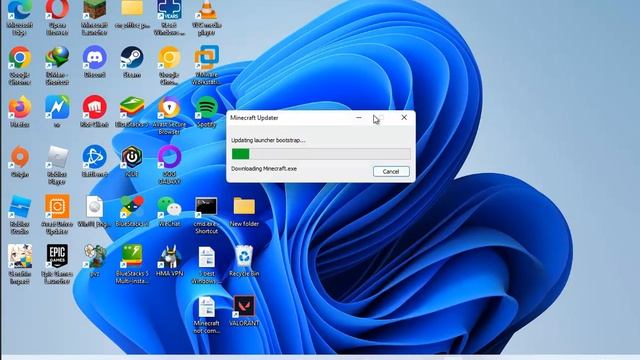Viewport: 640px width, 360px height.
Task: Open the Epic Games Launcher shortcut
Action: click(x=57, y=264)
